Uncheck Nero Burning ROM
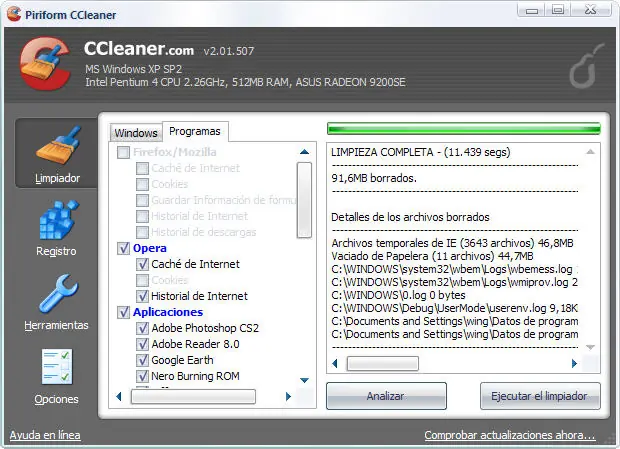This screenshot has height=449, width=620. click(x=142, y=376)
